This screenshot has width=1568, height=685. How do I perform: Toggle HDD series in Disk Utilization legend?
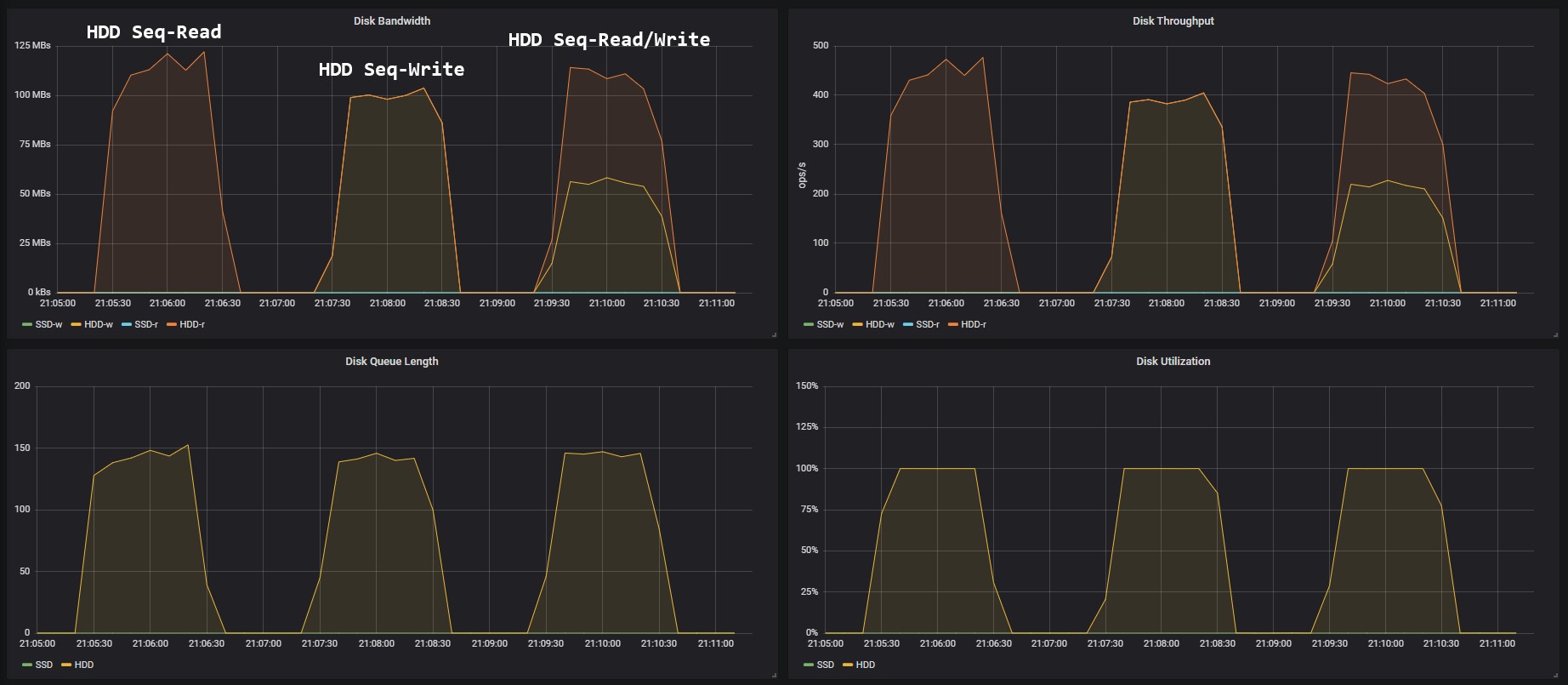point(865,665)
